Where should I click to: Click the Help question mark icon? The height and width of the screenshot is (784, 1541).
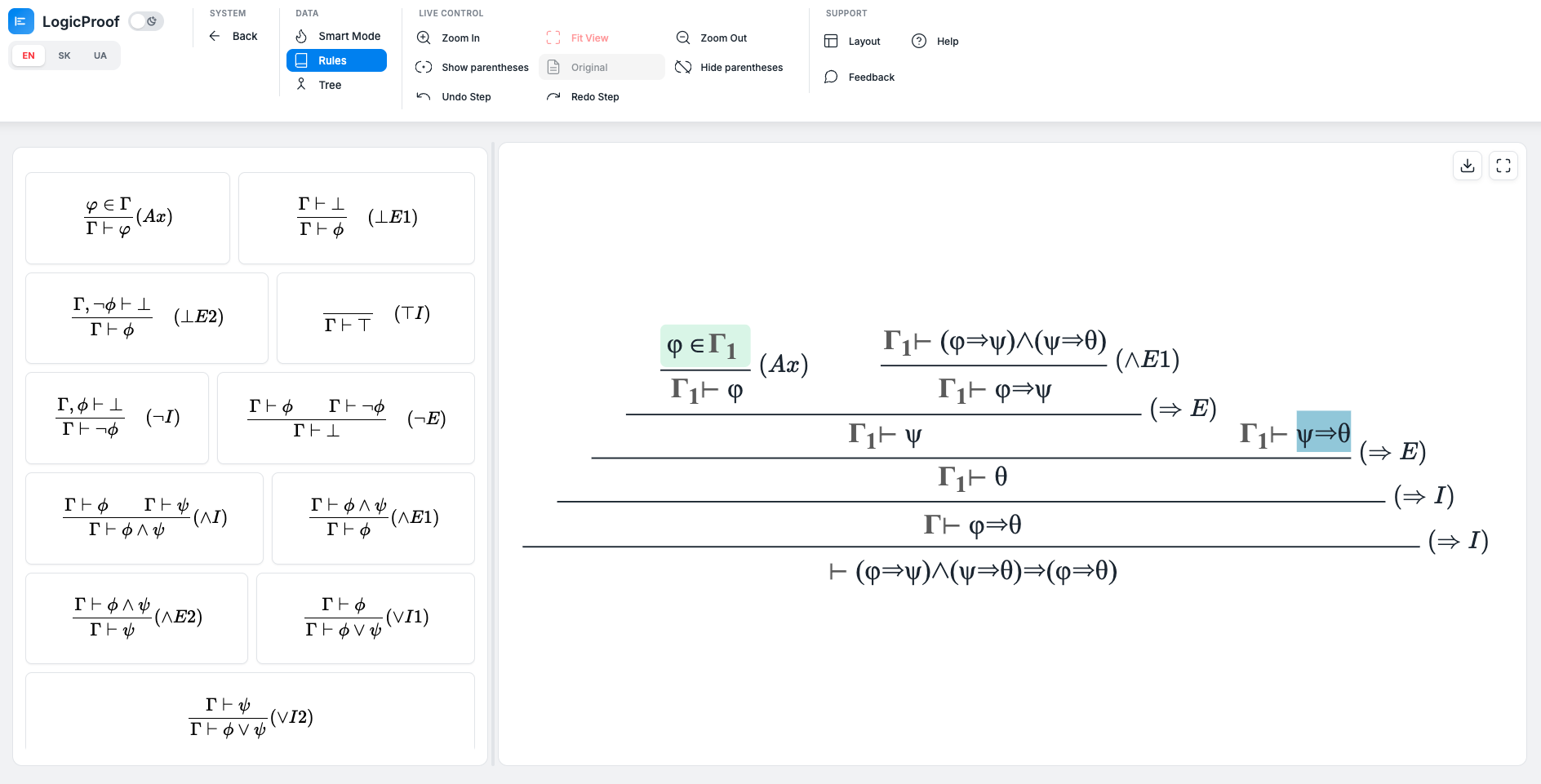tap(919, 41)
